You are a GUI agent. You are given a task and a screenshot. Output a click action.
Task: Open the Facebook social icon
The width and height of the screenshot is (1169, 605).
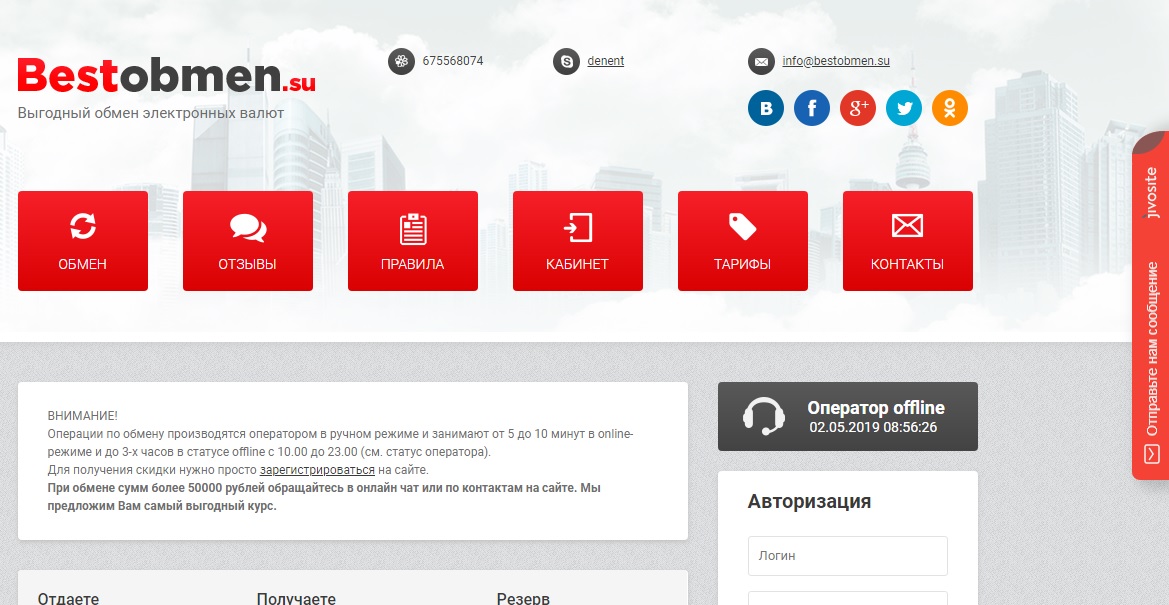812,108
